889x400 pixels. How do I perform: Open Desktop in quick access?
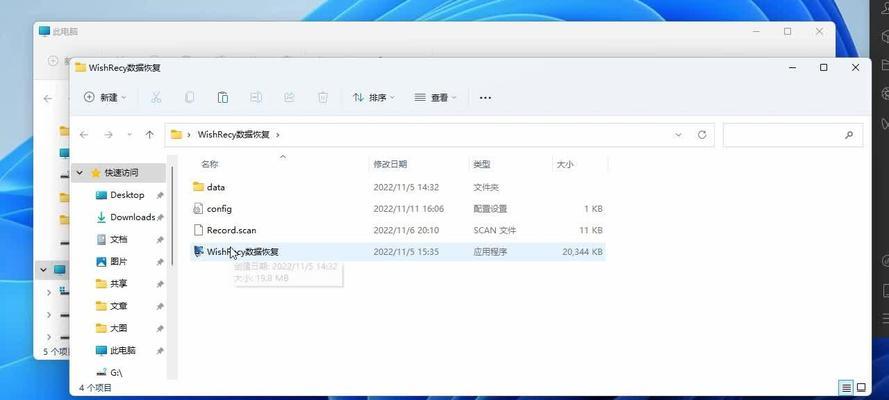point(127,195)
